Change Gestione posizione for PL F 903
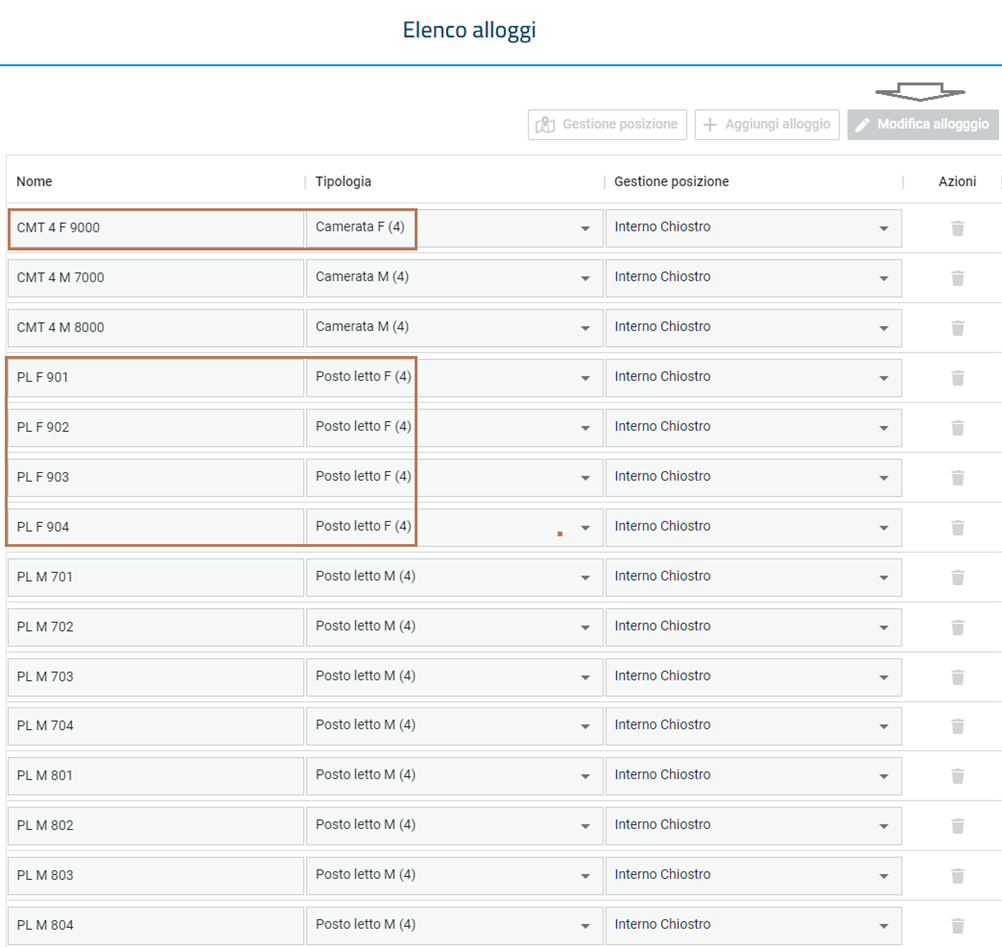1002x947 pixels. [x=753, y=477]
